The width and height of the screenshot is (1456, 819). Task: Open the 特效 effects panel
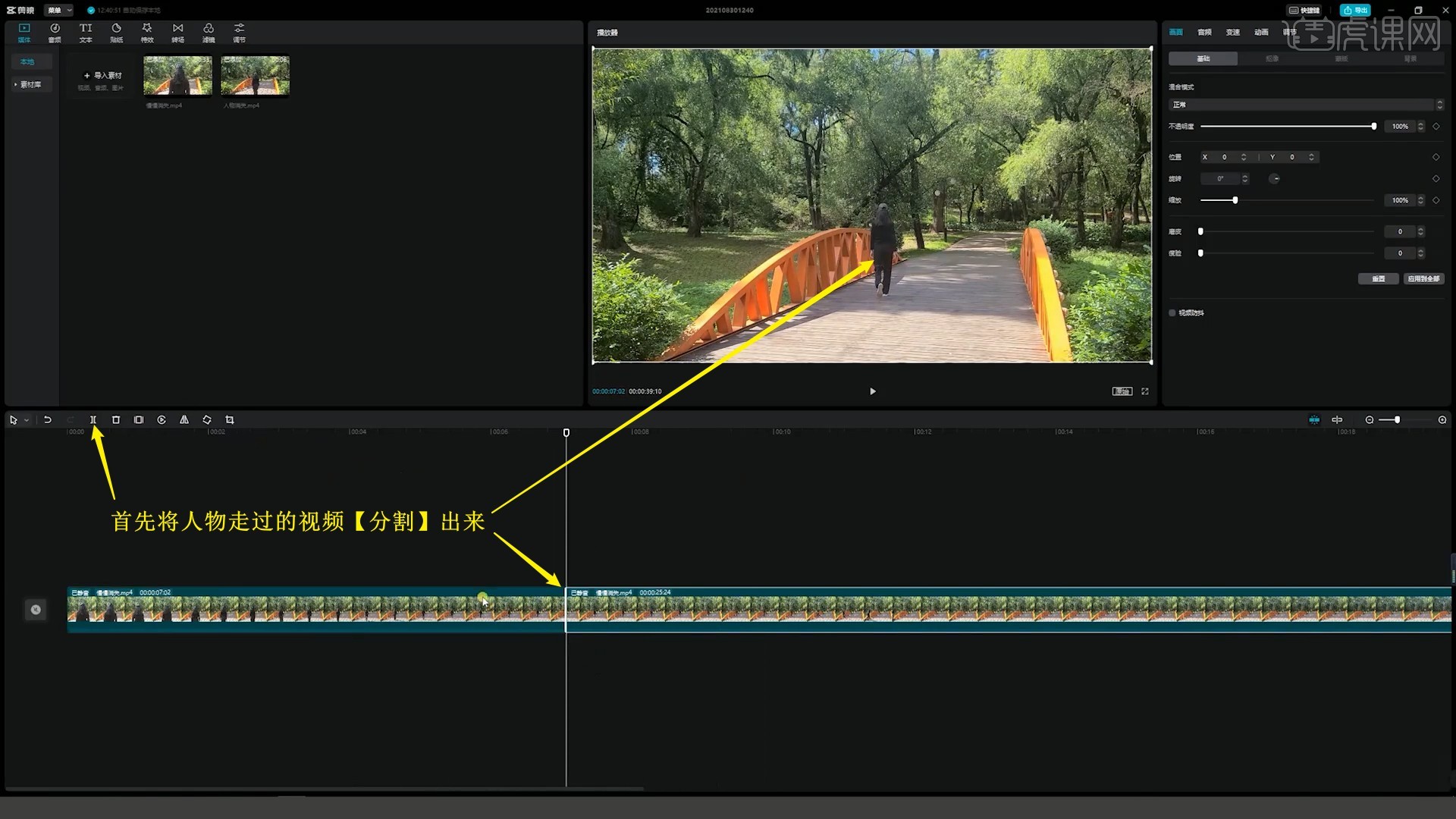147,33
